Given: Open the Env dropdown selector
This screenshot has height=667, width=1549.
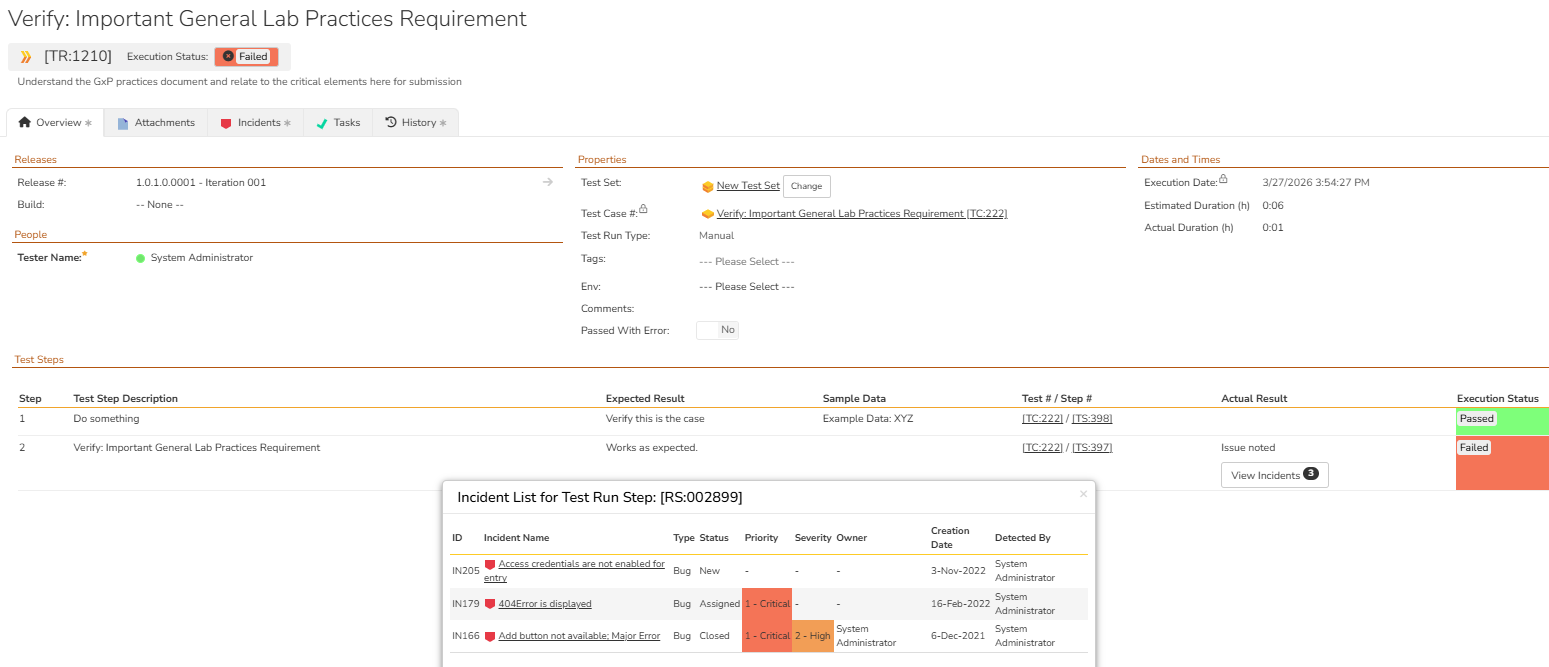Looking at the screenshot, I should pyautogui.click(x=746, y=287).
